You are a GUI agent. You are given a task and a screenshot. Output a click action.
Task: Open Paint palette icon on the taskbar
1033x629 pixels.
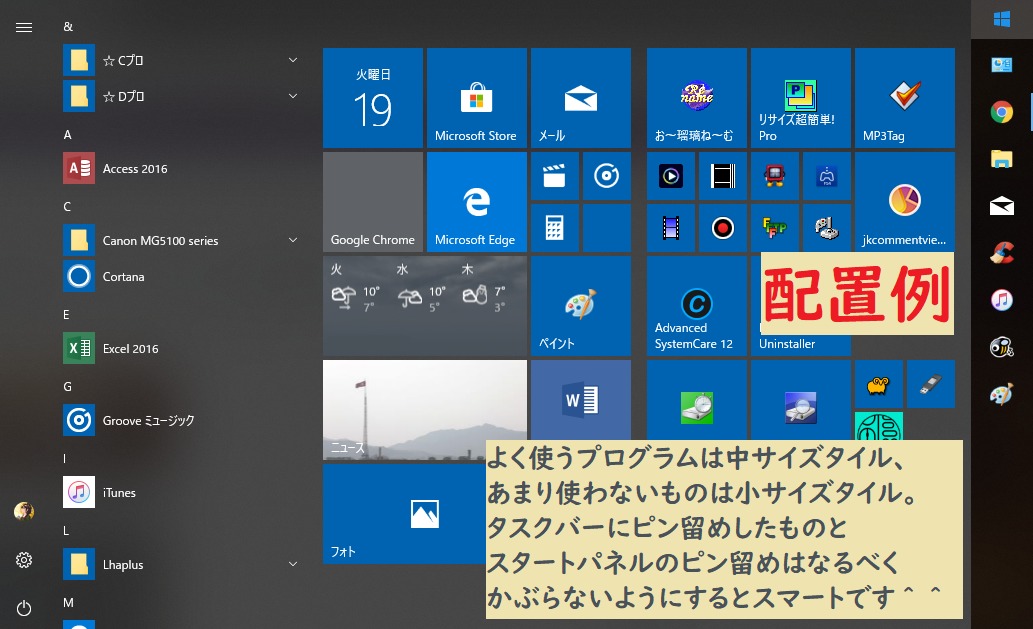(1001, 394)
